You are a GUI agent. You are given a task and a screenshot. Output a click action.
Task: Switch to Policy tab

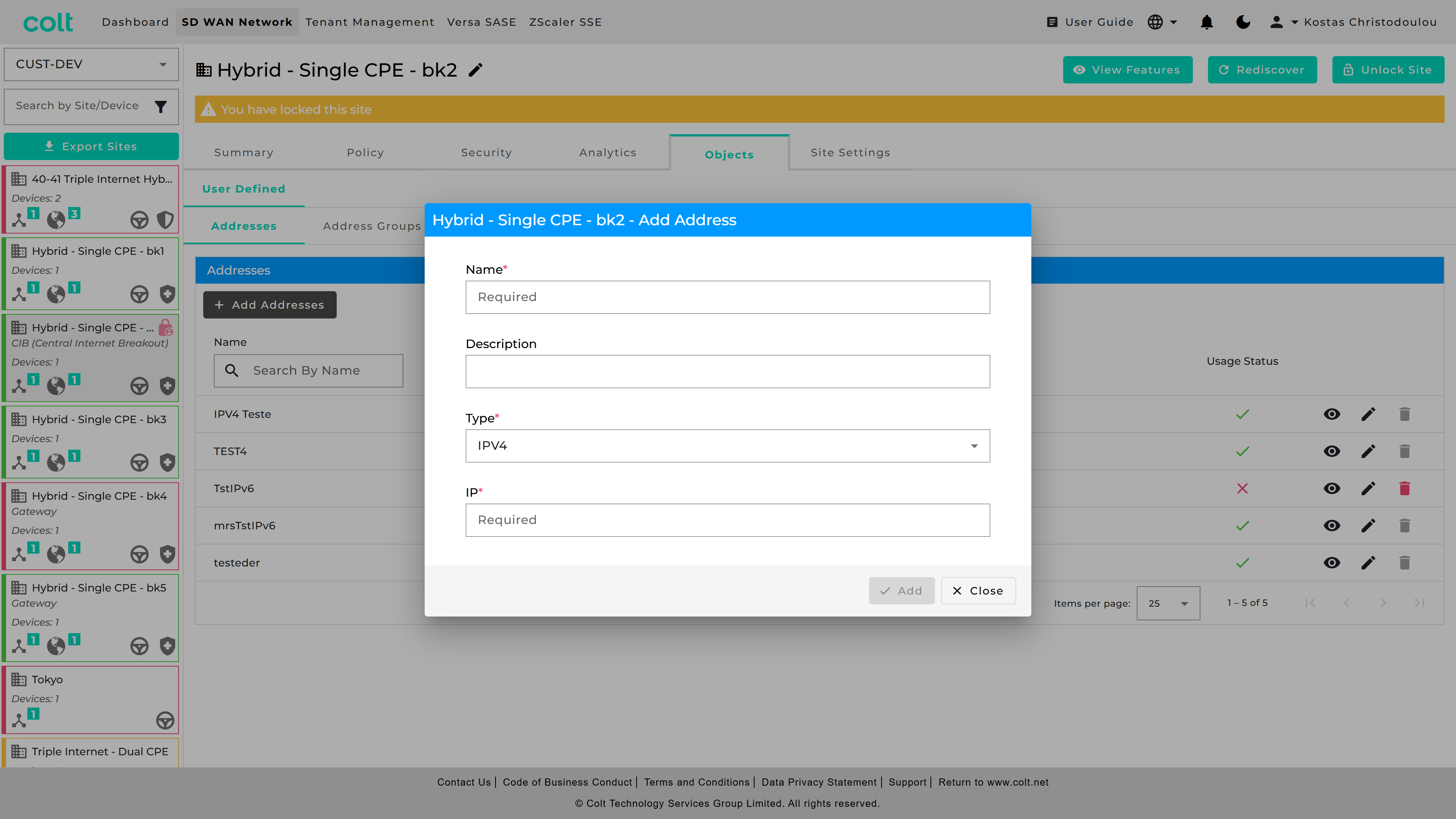pos(365,152)
